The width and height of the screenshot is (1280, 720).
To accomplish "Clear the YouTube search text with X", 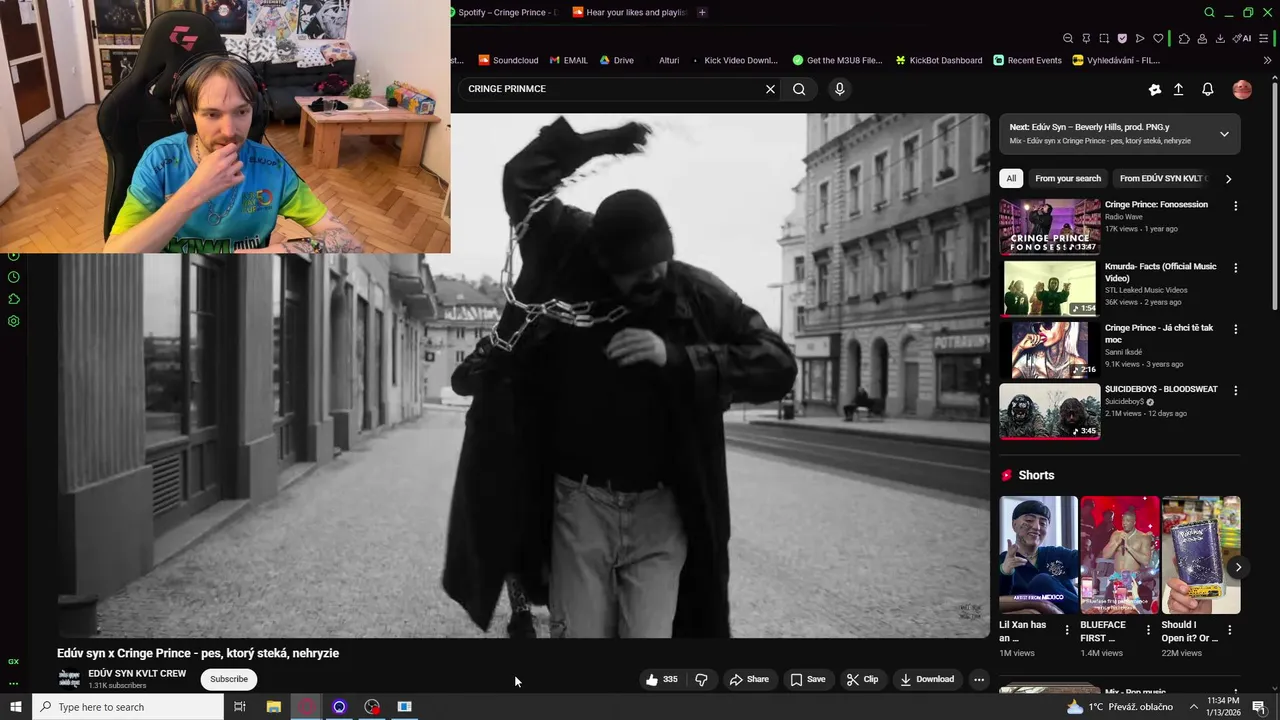I will tap(770, 89).
